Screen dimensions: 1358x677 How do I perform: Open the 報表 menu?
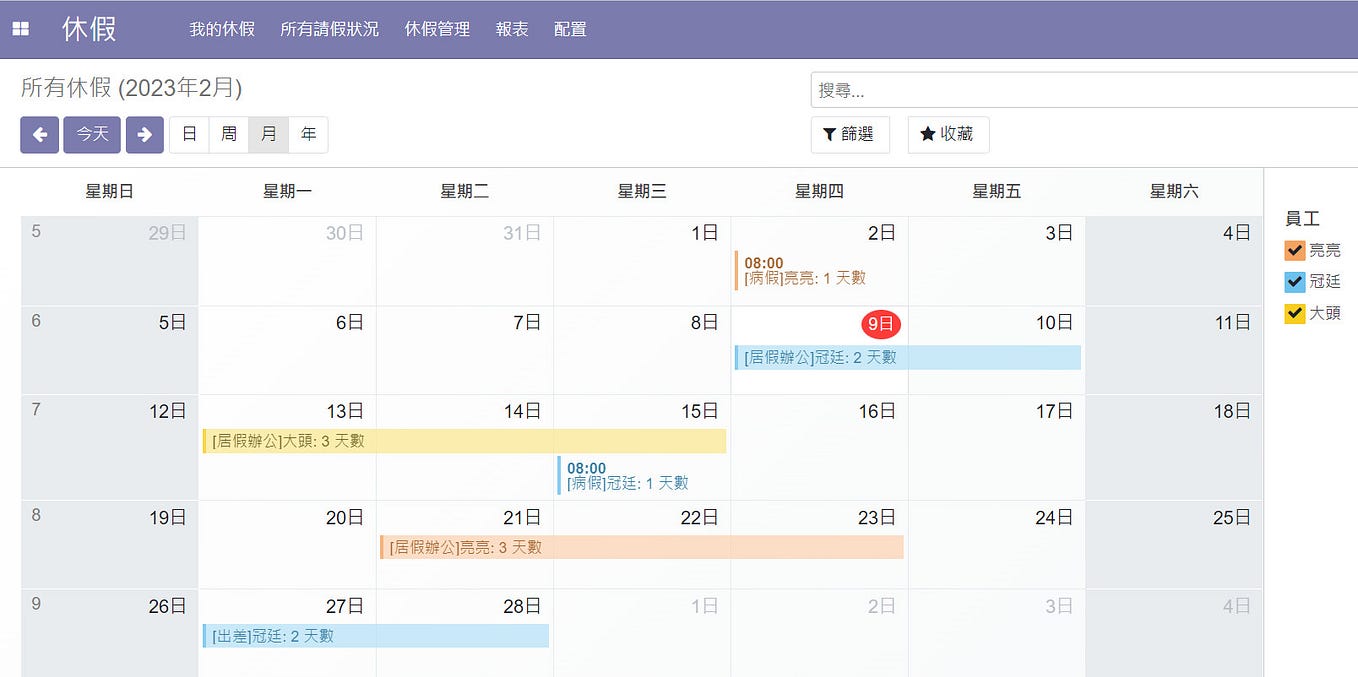512,29
